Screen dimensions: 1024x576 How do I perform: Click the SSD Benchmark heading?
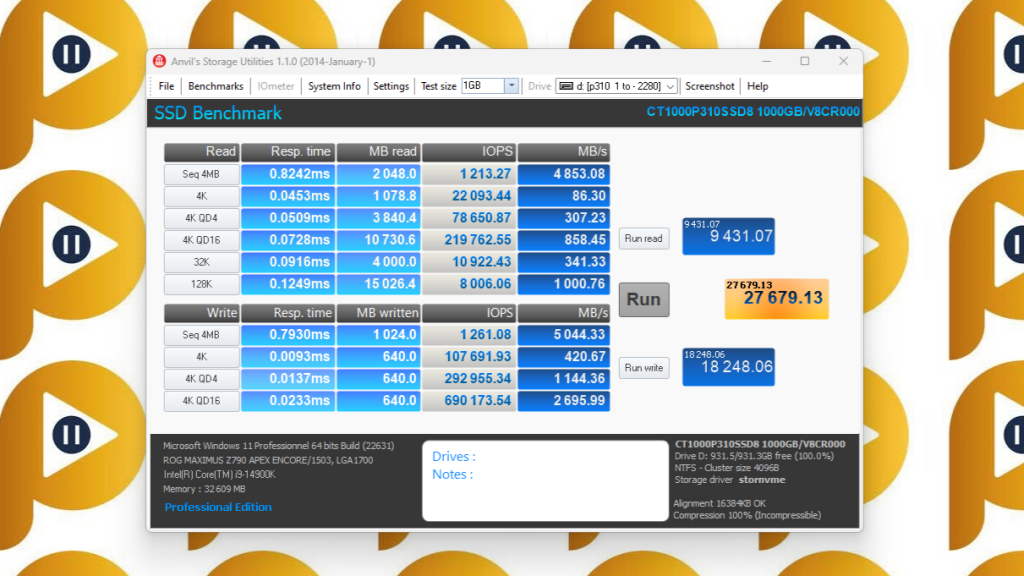(218, 113)
